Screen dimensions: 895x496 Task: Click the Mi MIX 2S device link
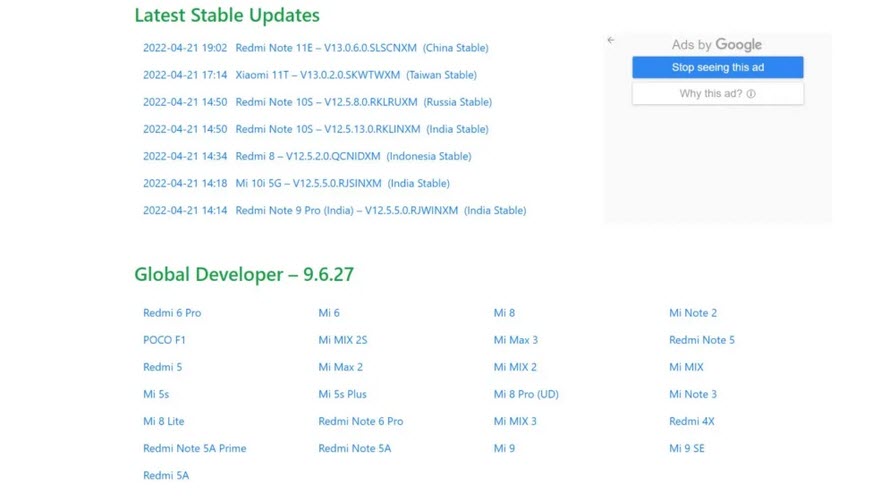pos(342,340)
